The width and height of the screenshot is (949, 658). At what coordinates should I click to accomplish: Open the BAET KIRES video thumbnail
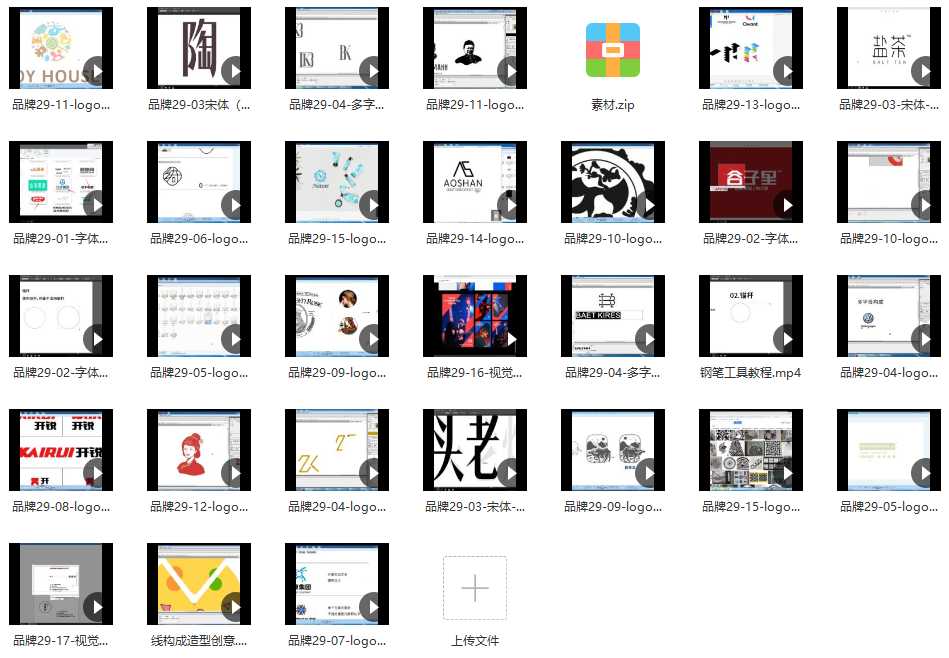click(613, 316)
